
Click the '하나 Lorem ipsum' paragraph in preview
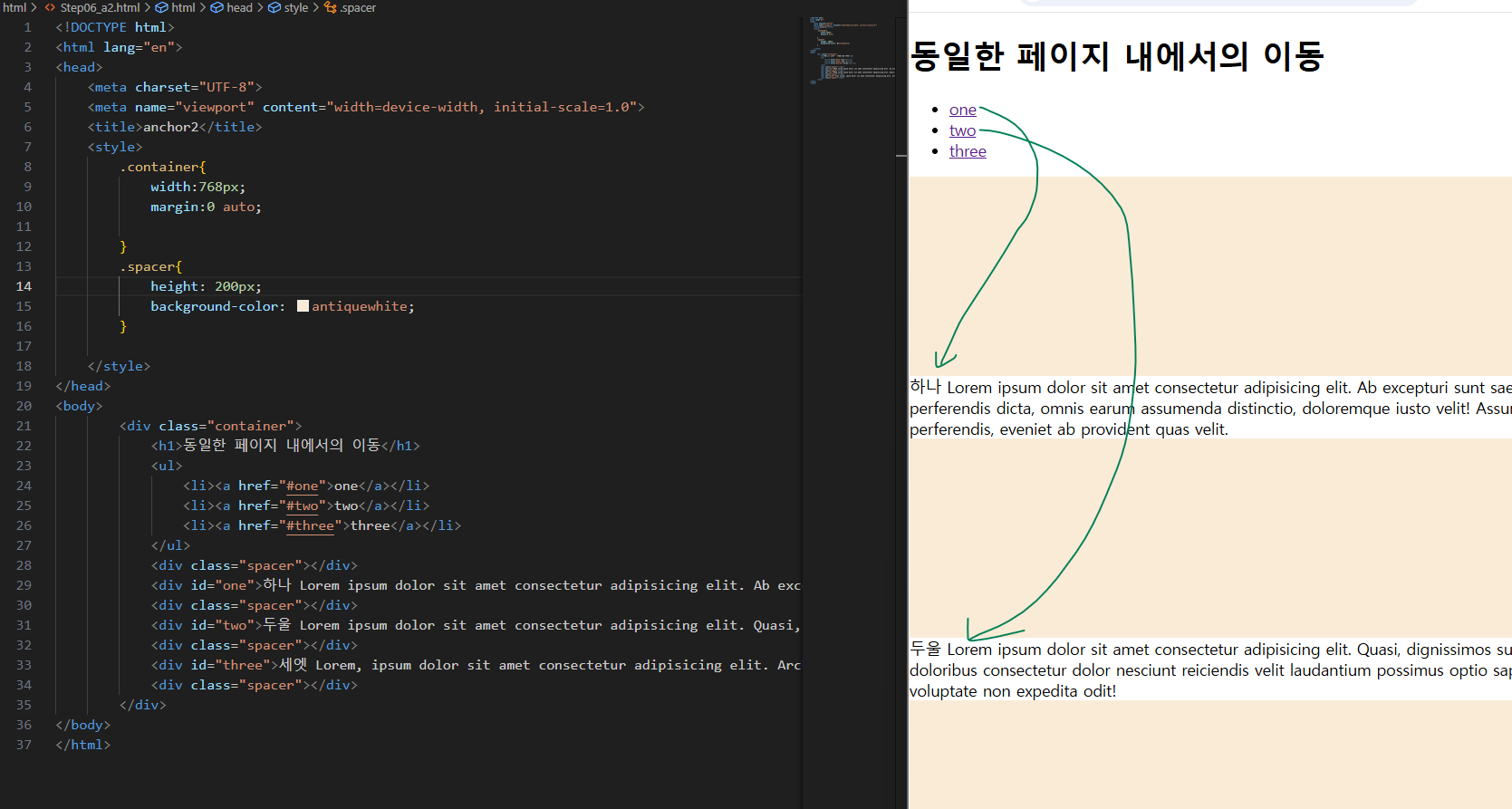point(1210,409)
